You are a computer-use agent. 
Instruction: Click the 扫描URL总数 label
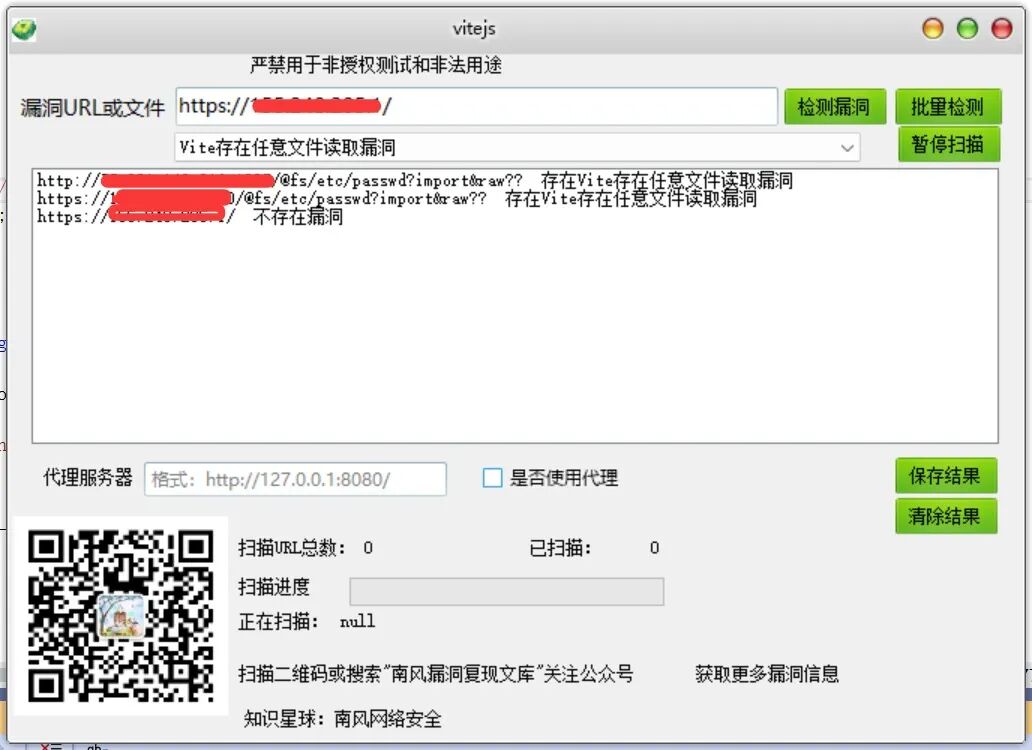tap(292, 547)
